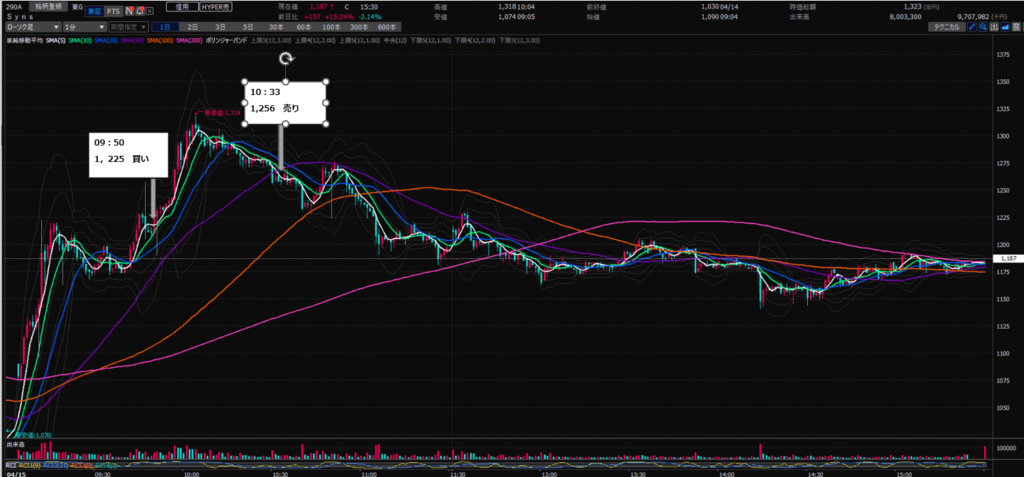
Task: Click the orange 'SMA(100)' legend label
Action: point(159,41)
